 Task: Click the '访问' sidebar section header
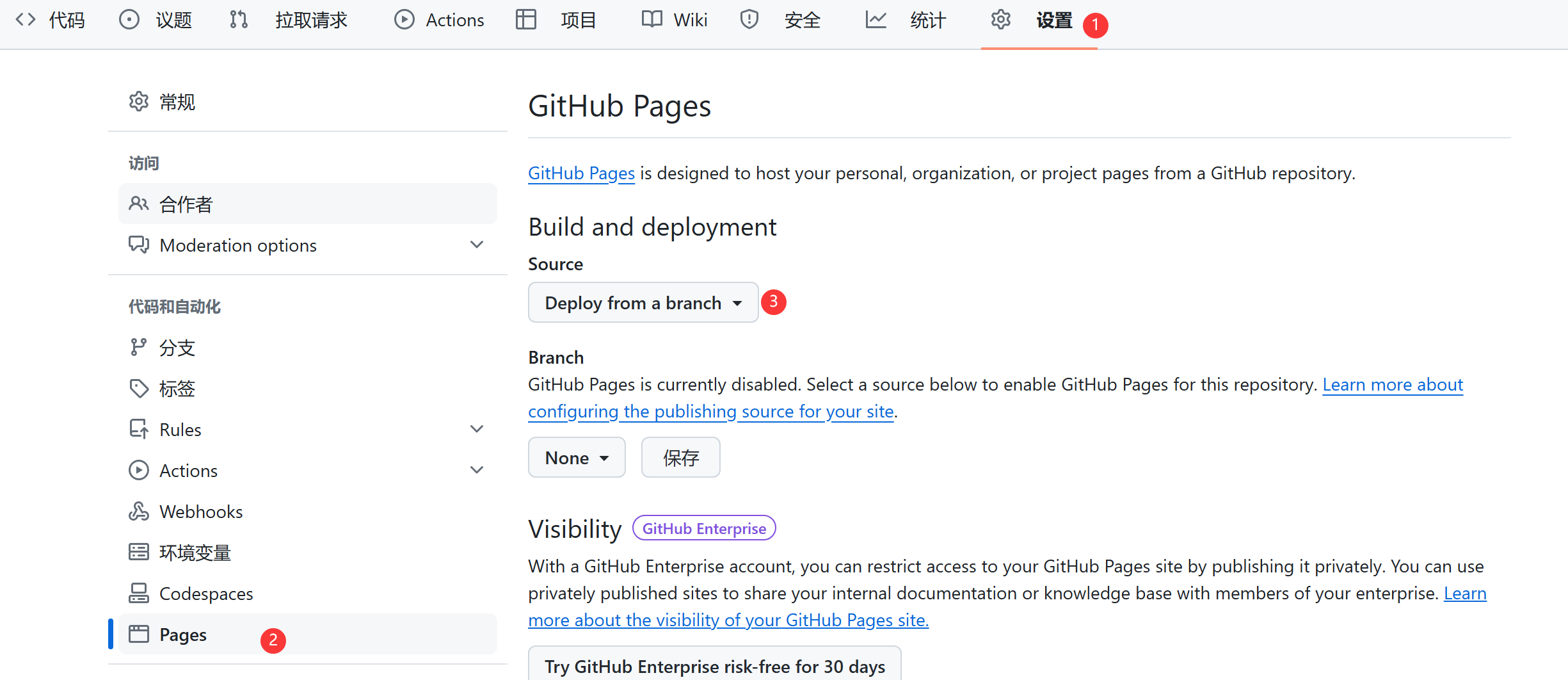(x=144, y=163)
